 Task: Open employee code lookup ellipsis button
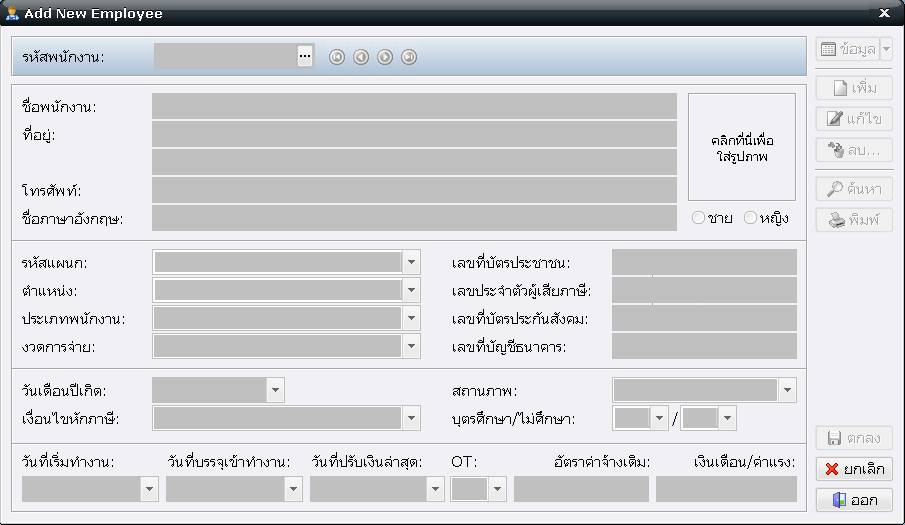[x=305, y=57]
